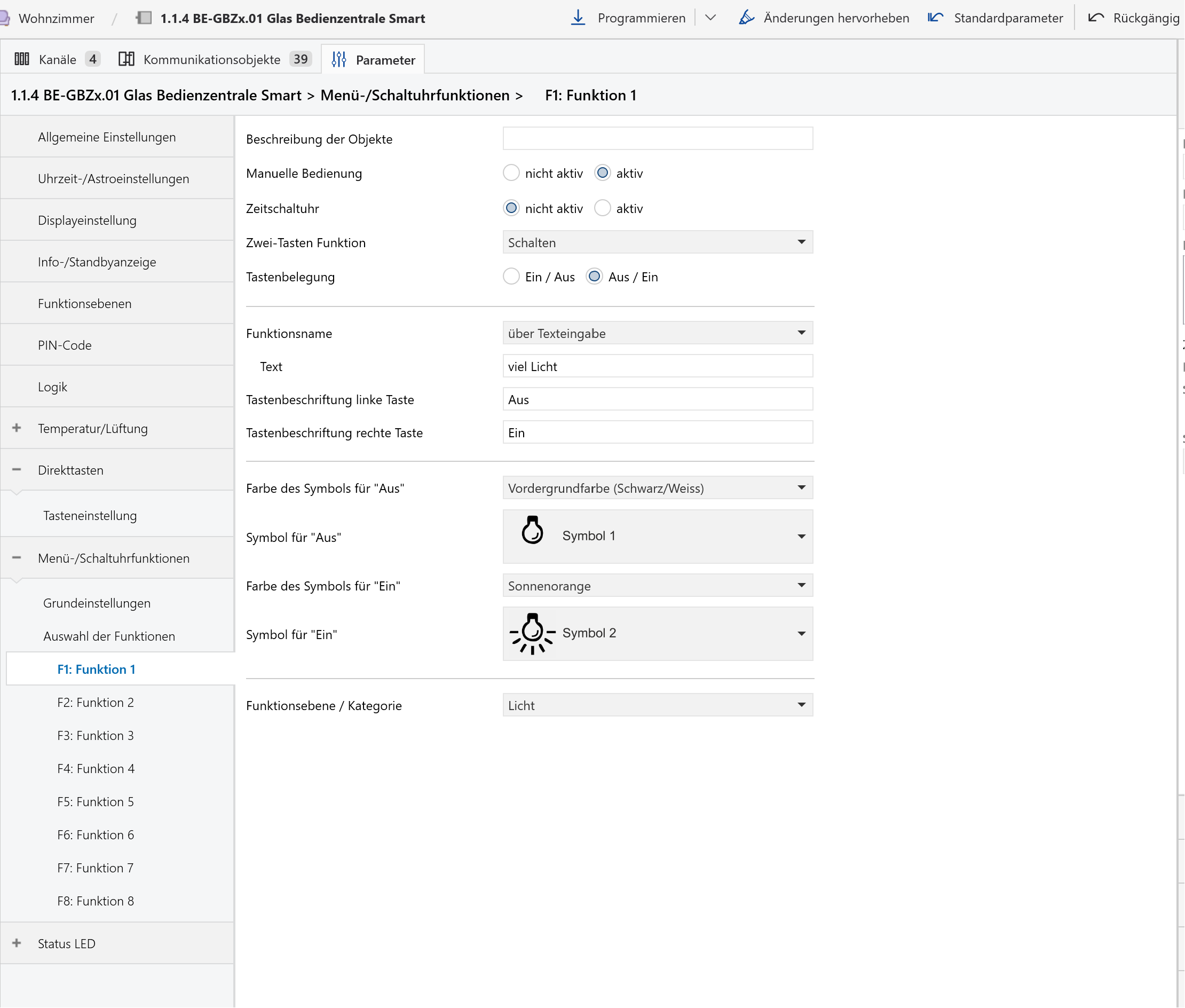Image resolution: width=1185 pixels, height=1008 pixels.
Task: Click the Standardparameter reset icon
Action: coord(935,18)
